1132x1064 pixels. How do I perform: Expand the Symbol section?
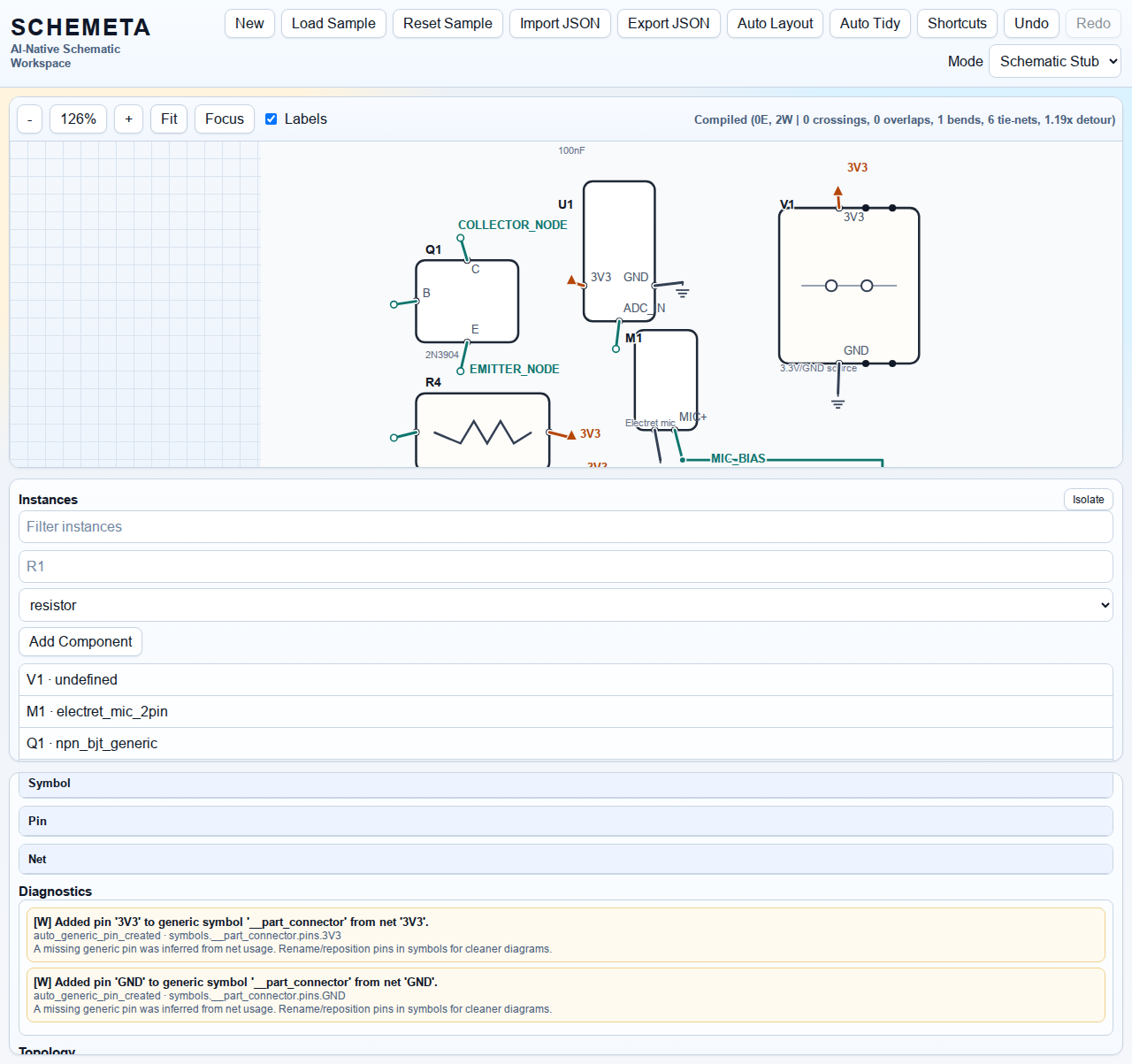(565, 784)
